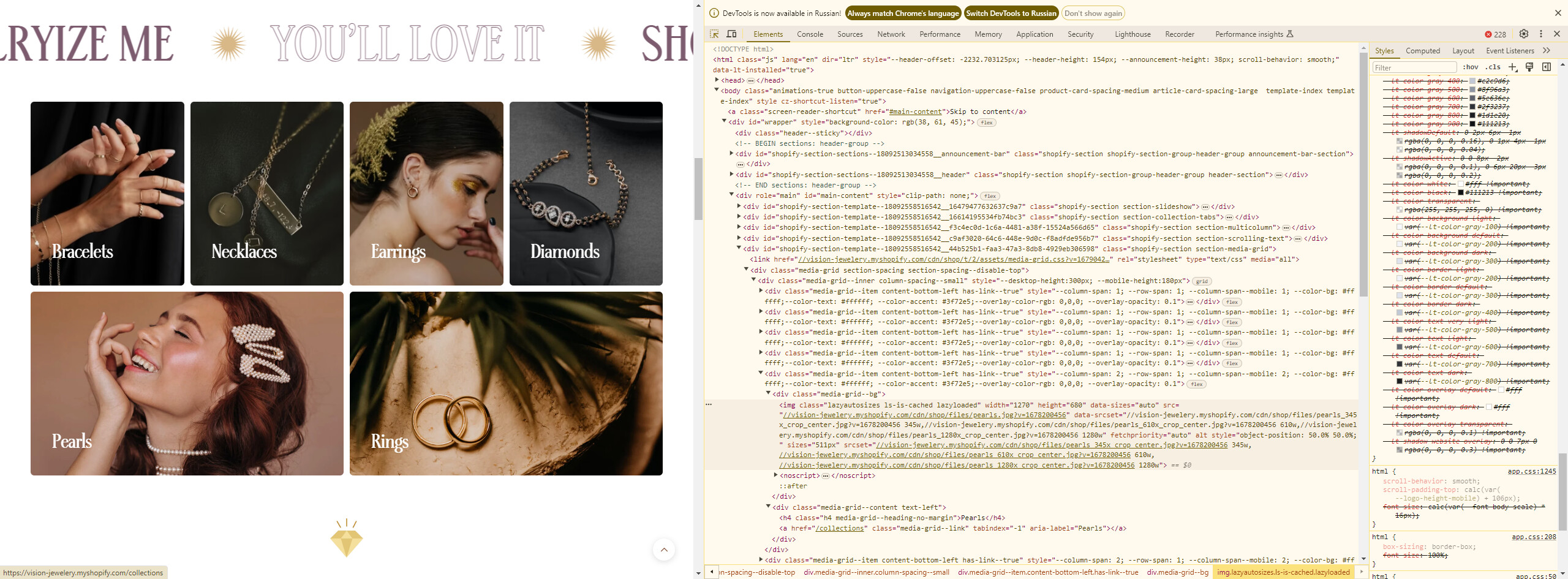The width and height of the screenshot is (1568, 579).
Task: Click the /collections href link in DOM
Action: pyautogui.click(x=840, y=529)
